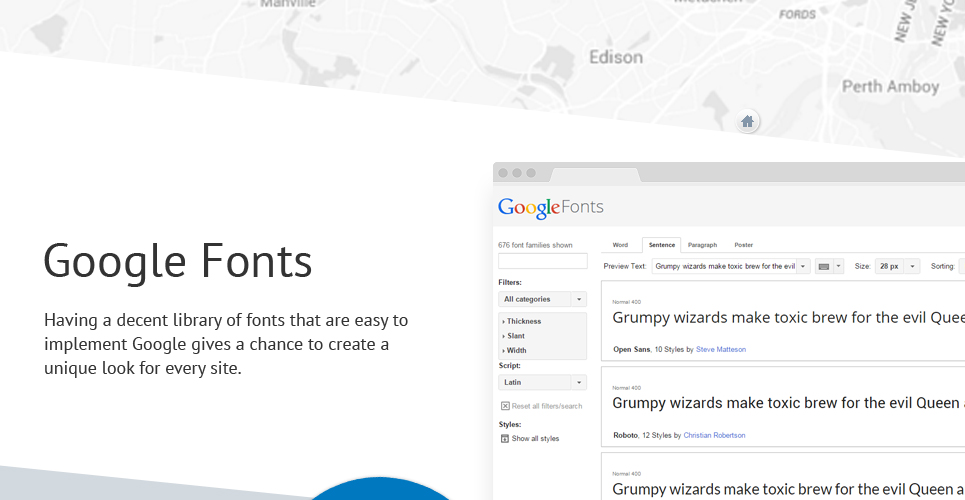Click the first browser window dot

coord(503,173)
